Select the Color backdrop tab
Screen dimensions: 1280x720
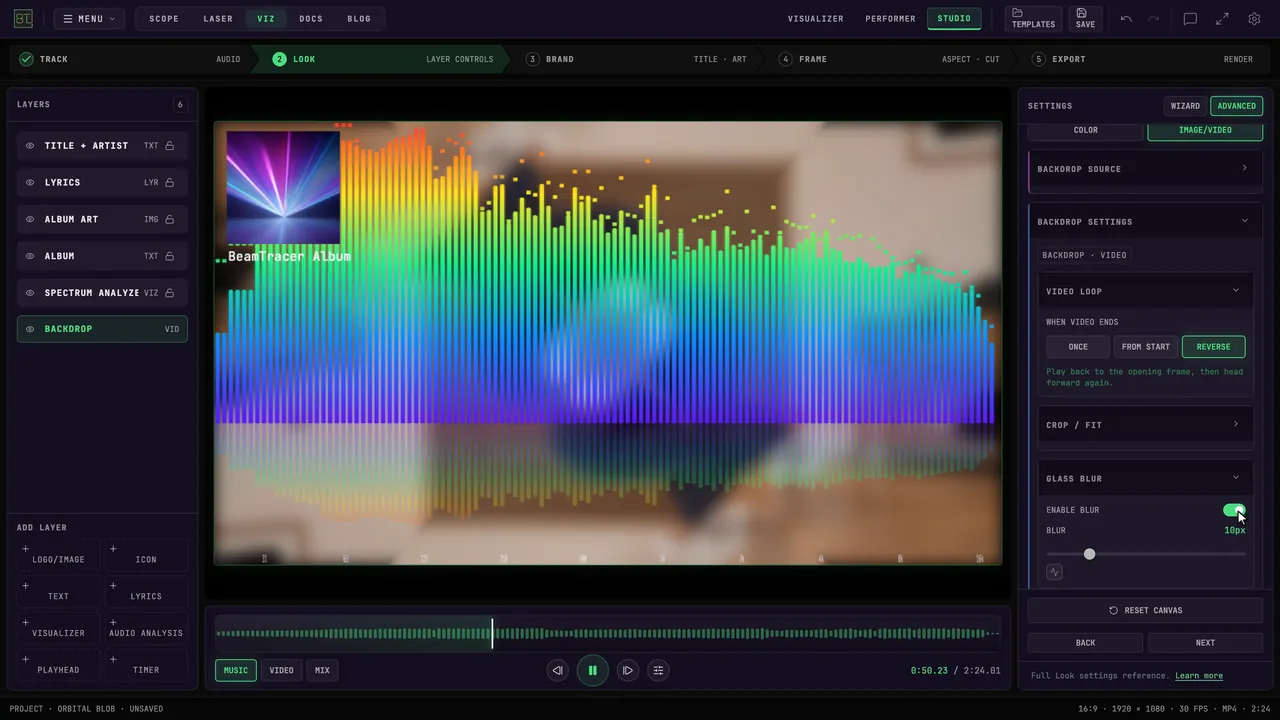[x=1086, y=130]
